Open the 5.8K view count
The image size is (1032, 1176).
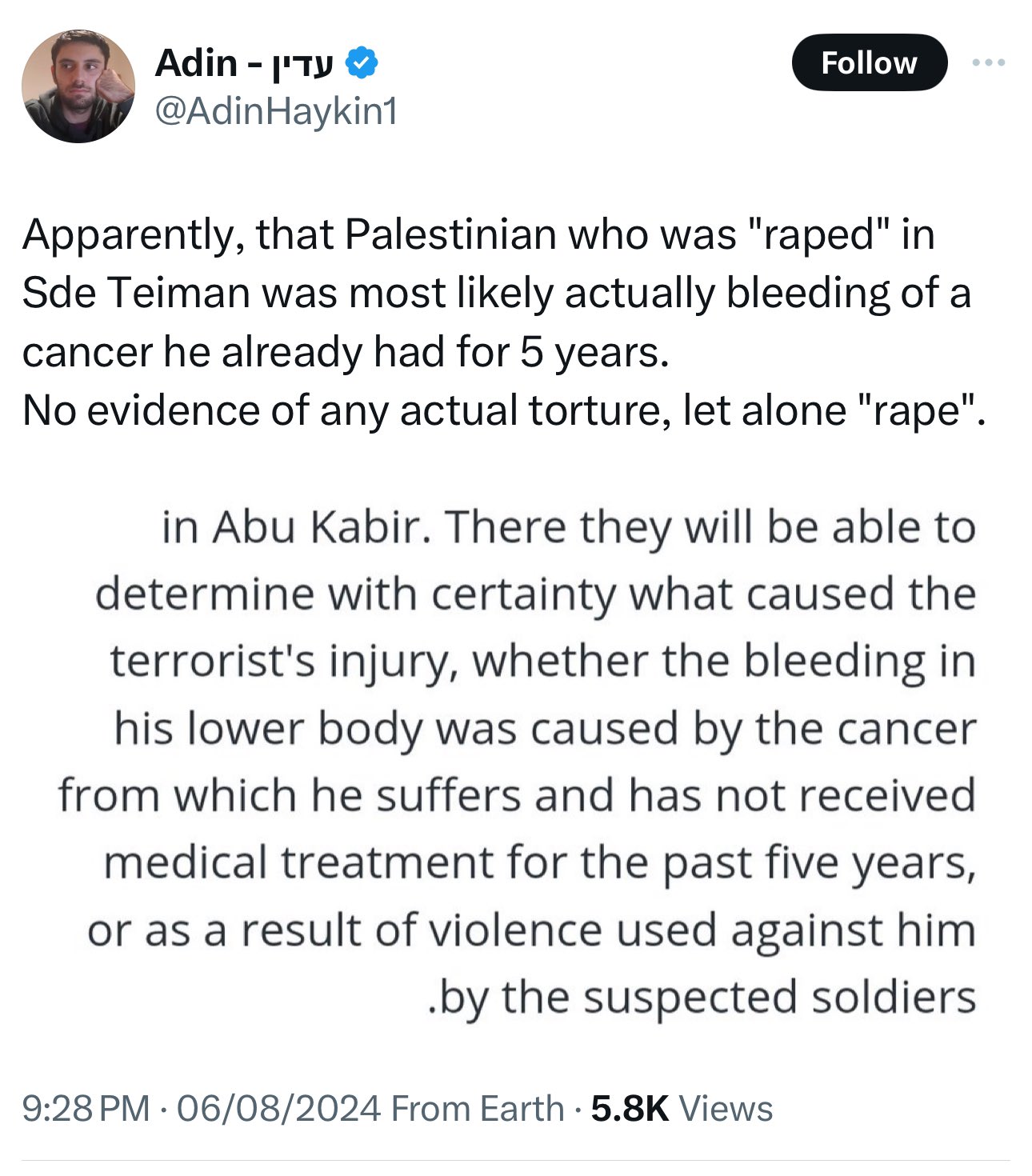pos(630,1109)
